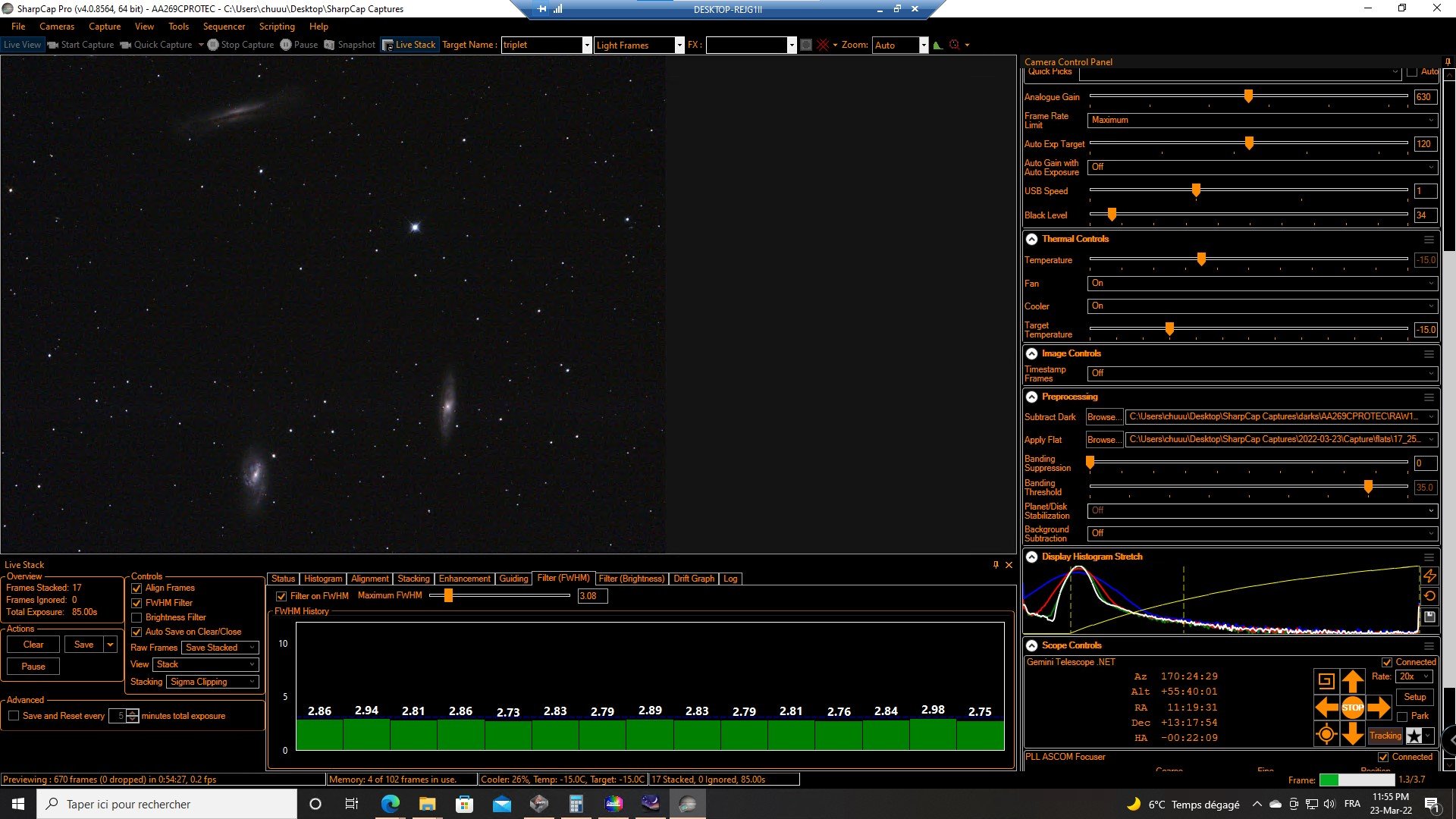Screen dimensions: 1456x819
Task: Open the Stacking Sigma Clipping dropdown
Action: pos(212,682)
